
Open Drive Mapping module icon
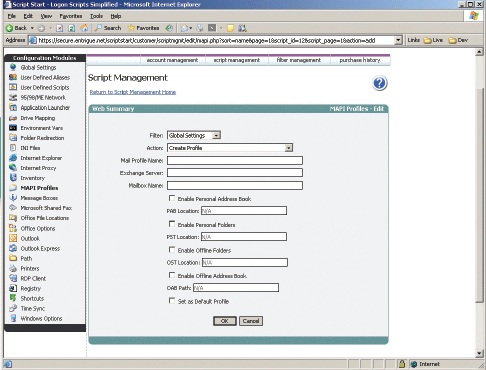(x=13, y=118)
